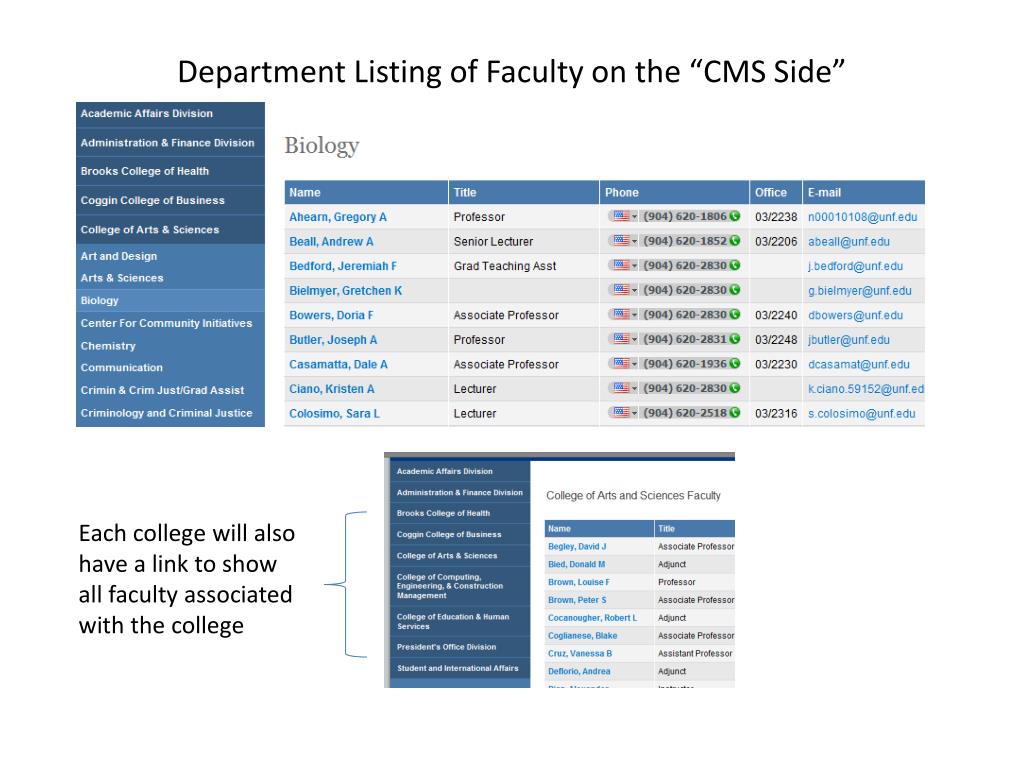Open College of Arts & Sciences in the lower sidebar
Image resolution: width=1024 pixels, height=768 pixels.
tap(447, 556)
